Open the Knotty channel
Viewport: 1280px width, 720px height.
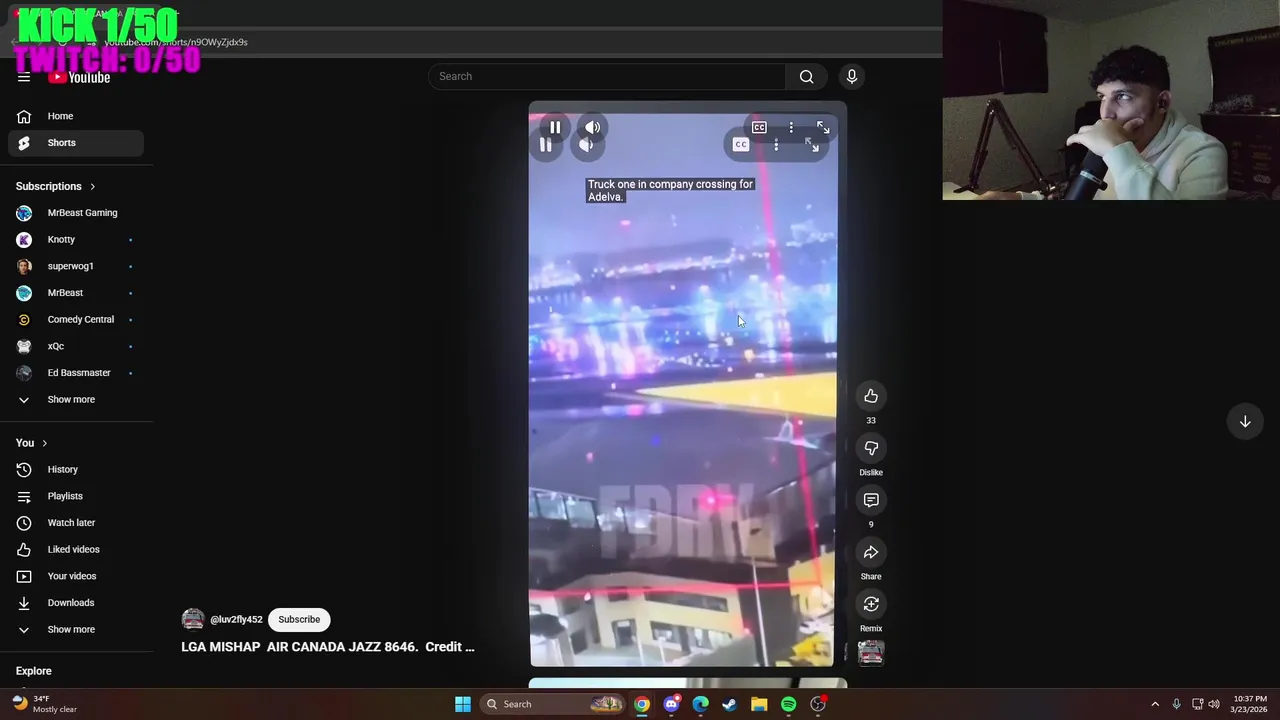click(x=76, y=240)
